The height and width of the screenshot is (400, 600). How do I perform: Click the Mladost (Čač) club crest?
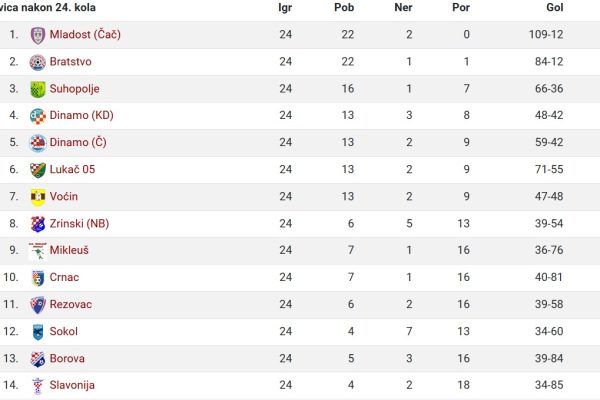[x=38, y=35]
